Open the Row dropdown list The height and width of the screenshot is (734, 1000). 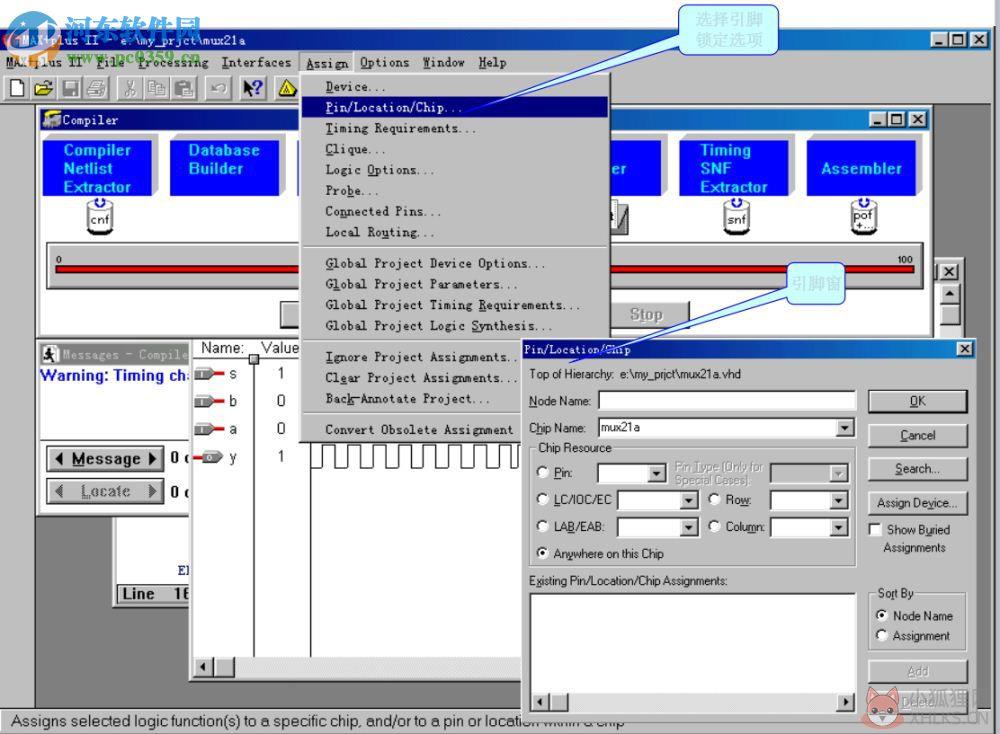pos(839,500)
